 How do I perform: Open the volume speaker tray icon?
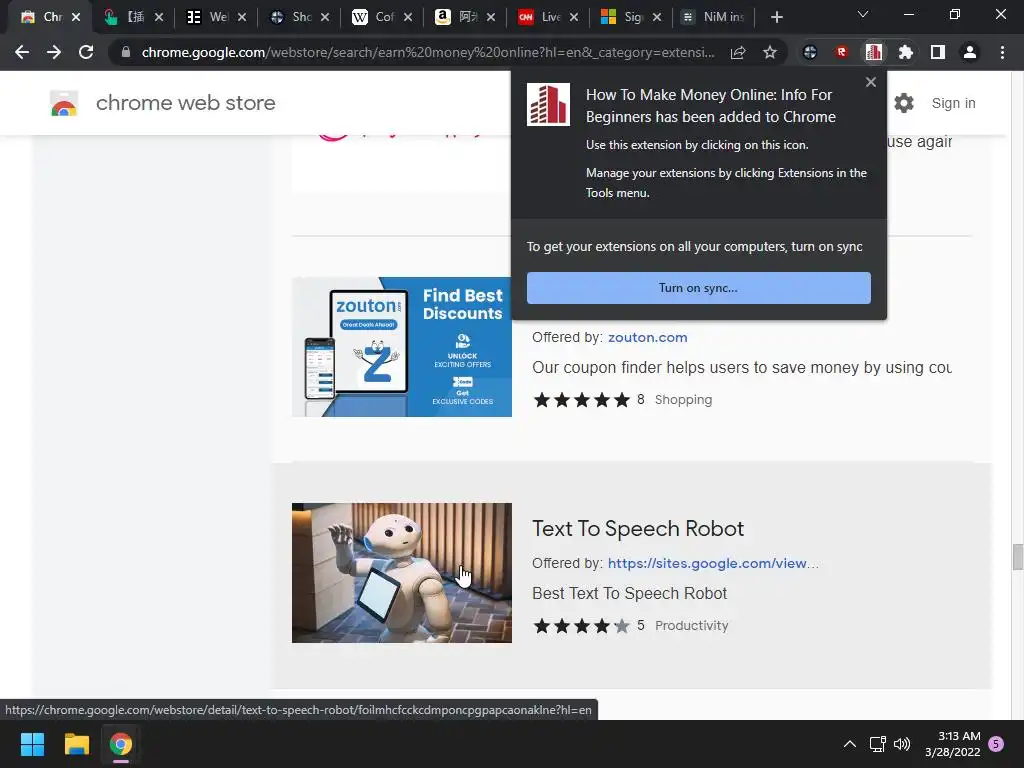click(902, 744)
